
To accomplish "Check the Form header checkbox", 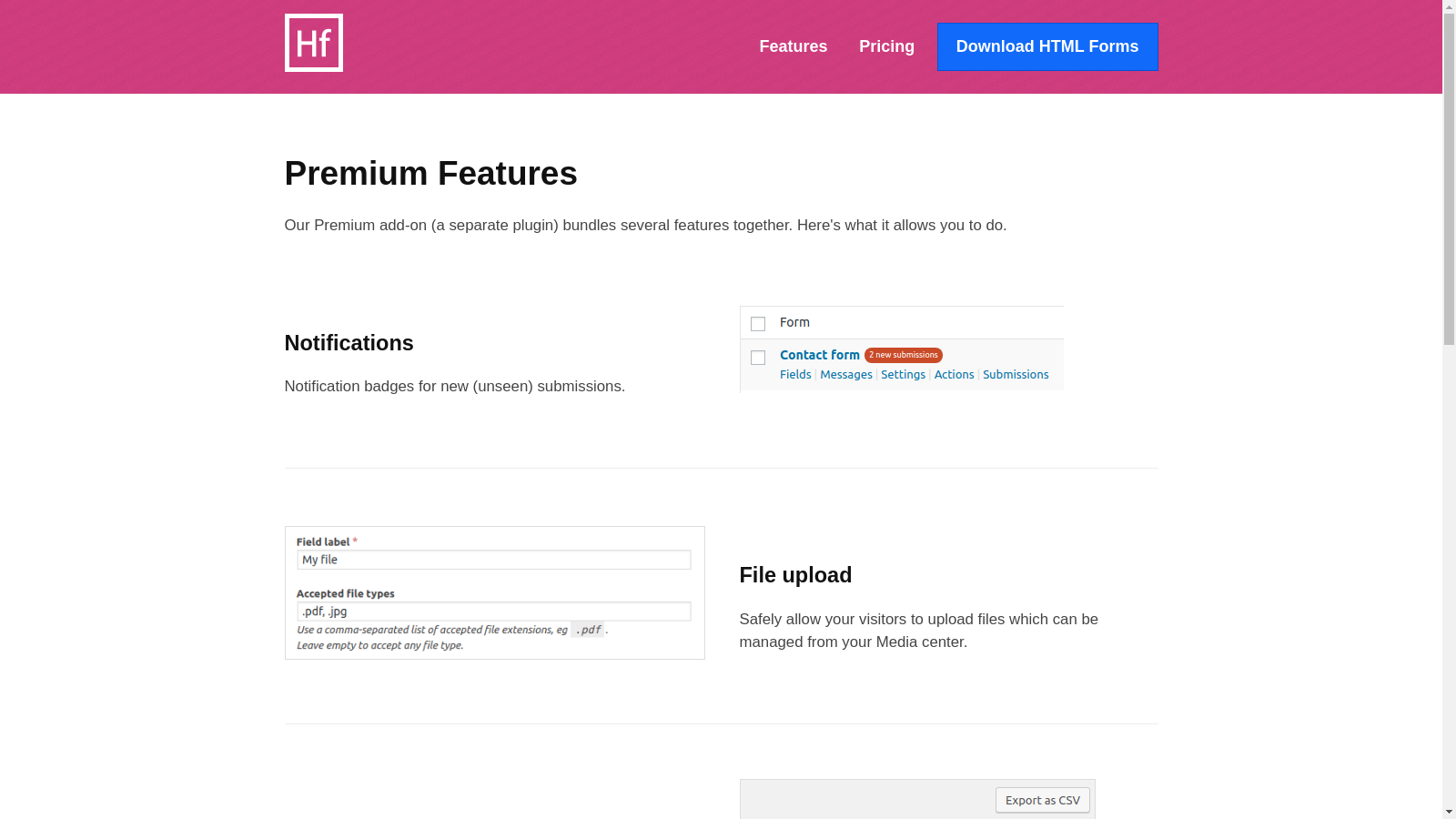I will coord(758,323).
